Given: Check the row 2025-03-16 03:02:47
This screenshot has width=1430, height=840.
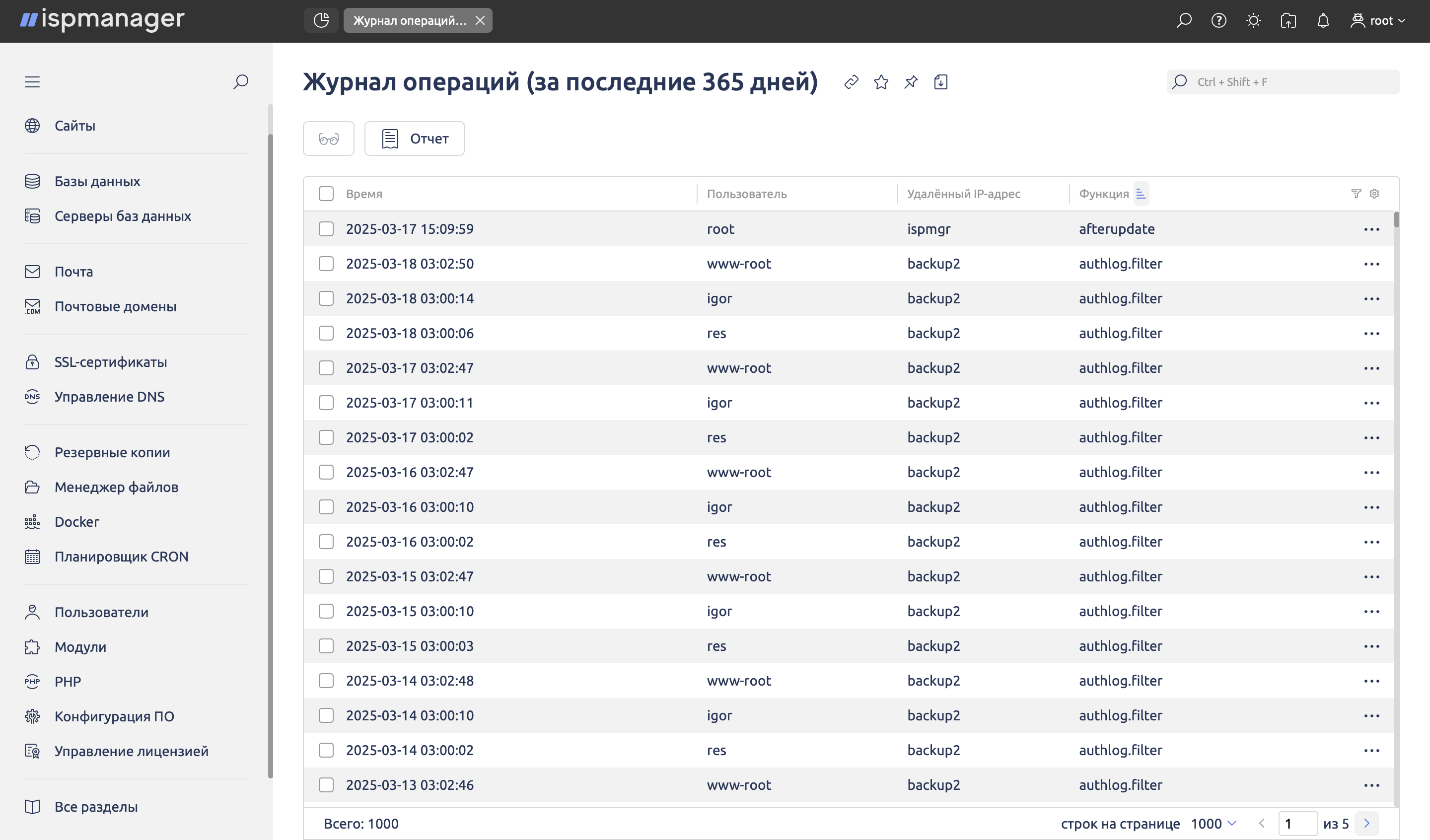Looking at the screenshot, I should pyautogui.click(x=326, y=472).
